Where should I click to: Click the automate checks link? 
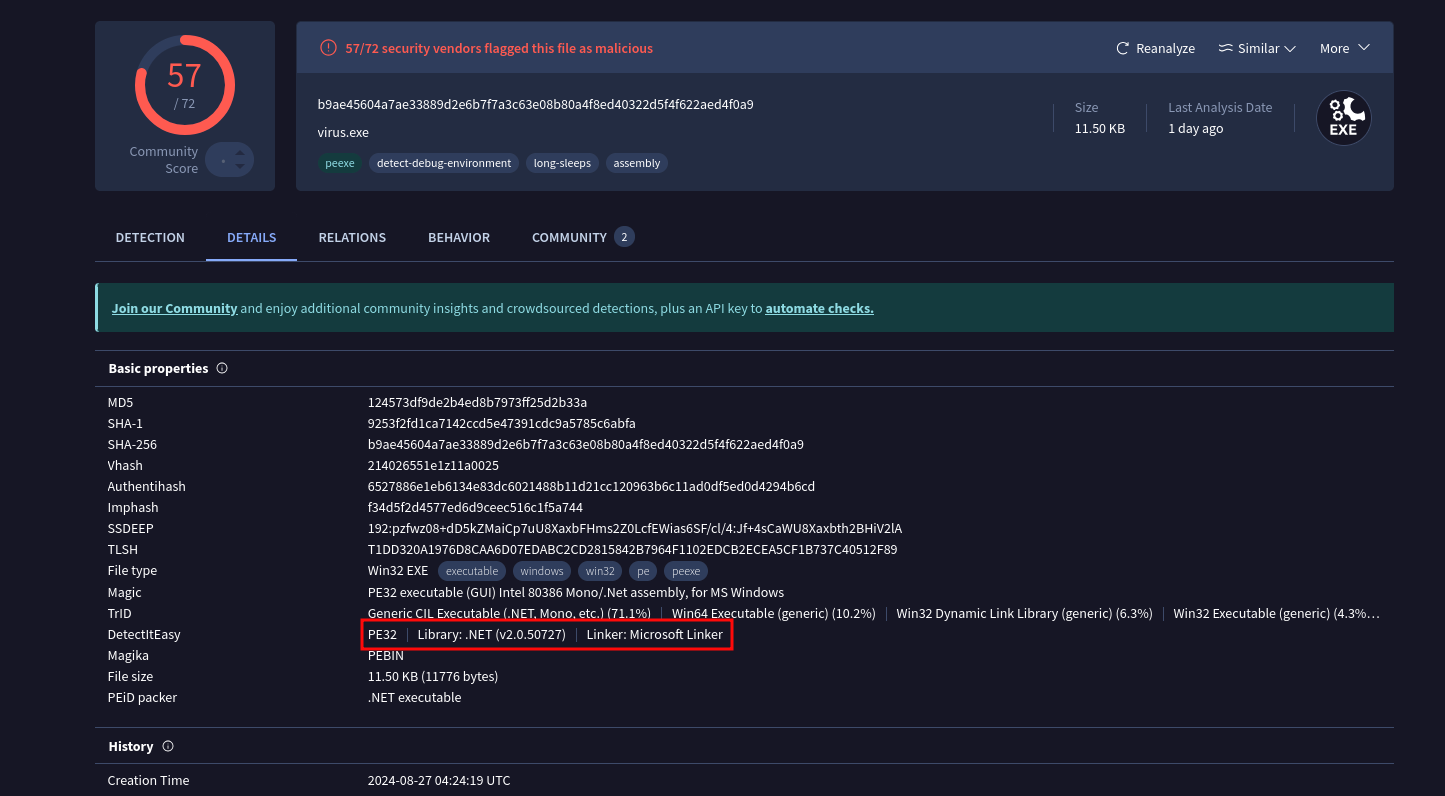click(x=819, y=308)
